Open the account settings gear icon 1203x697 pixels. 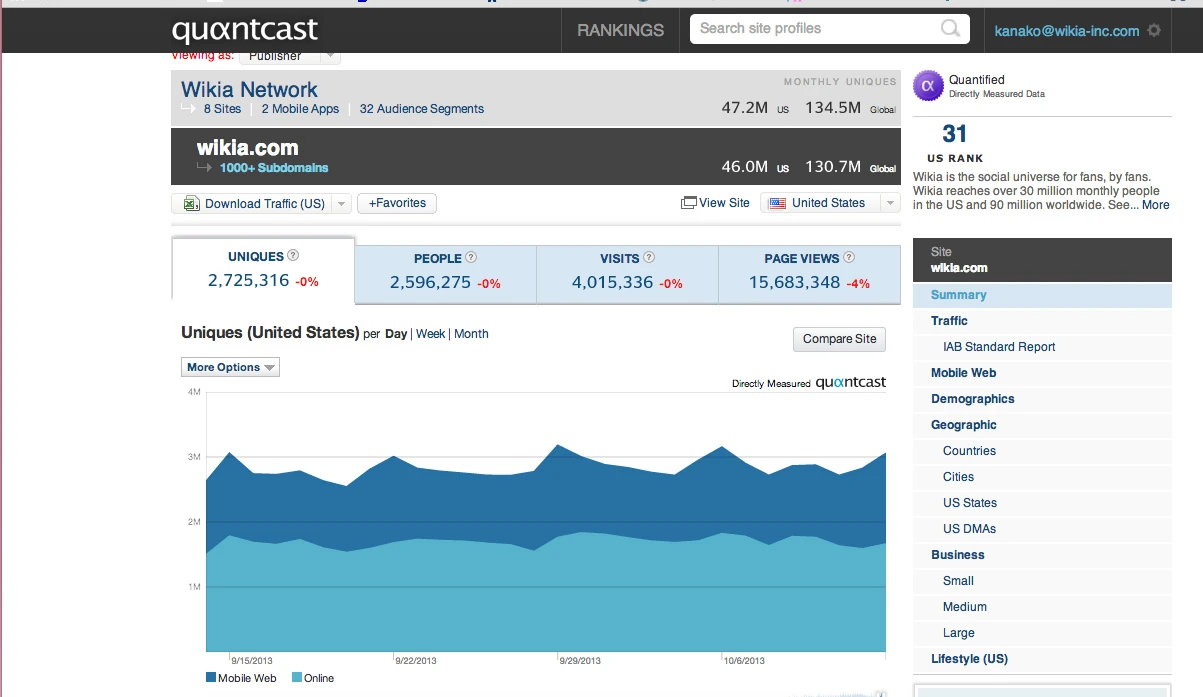pos(1154,31)
